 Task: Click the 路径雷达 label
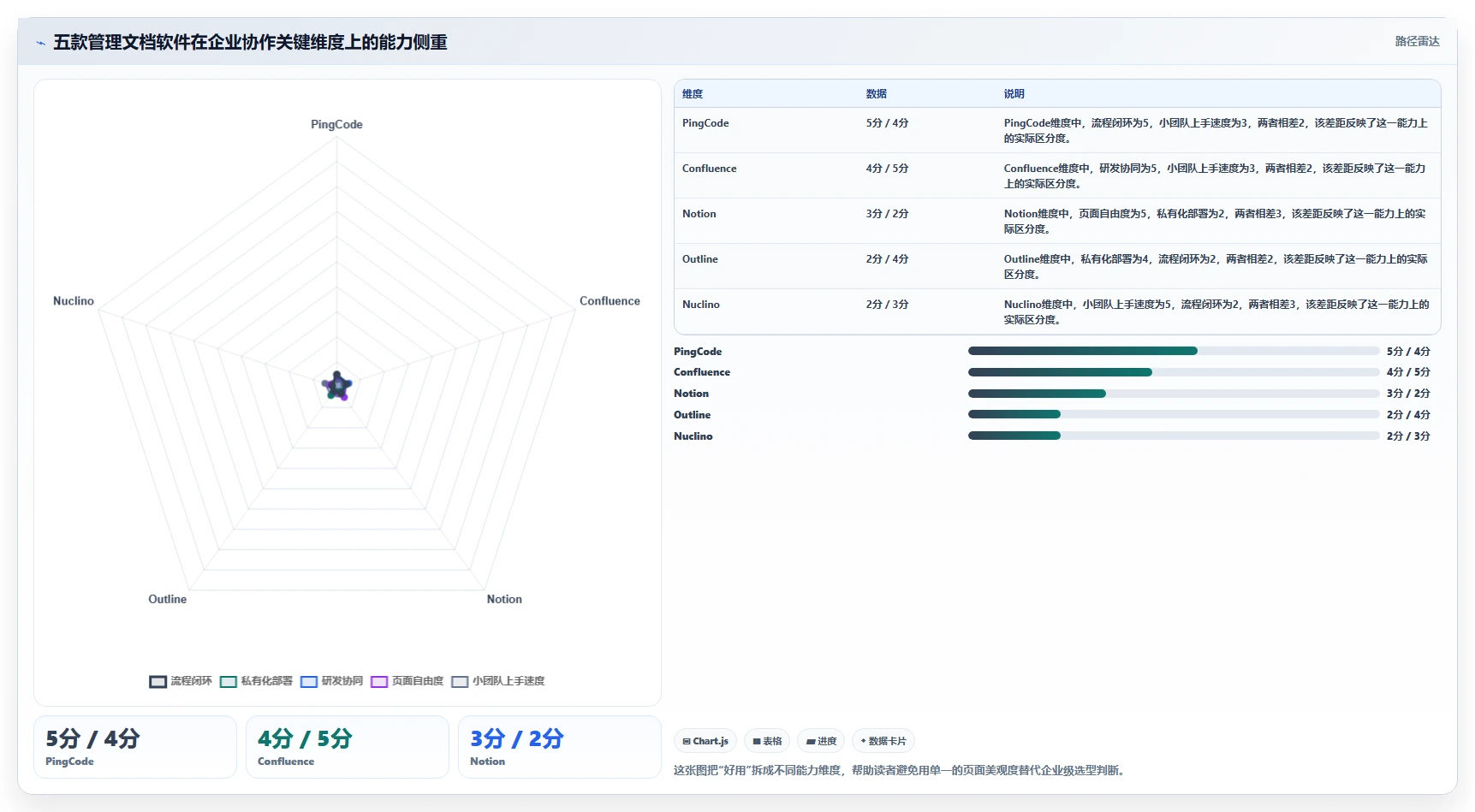[x=1417, y=41]
